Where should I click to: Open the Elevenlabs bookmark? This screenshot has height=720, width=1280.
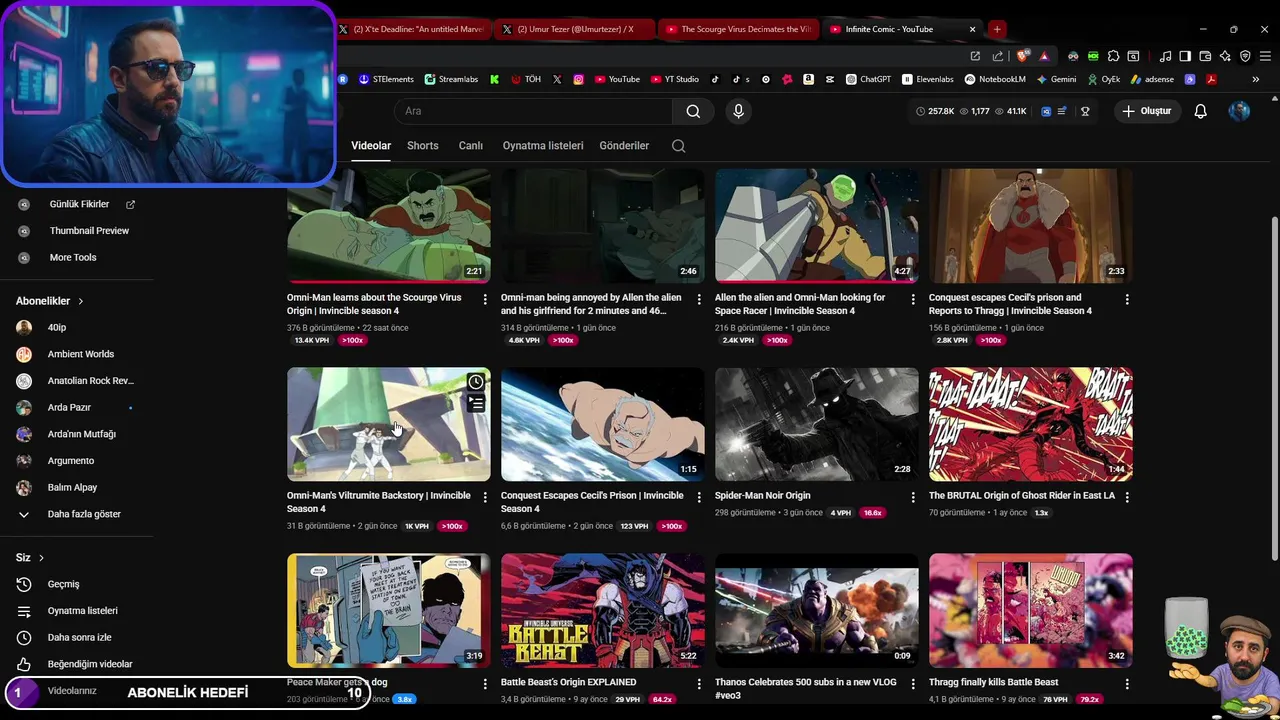(x=928, y=79)
